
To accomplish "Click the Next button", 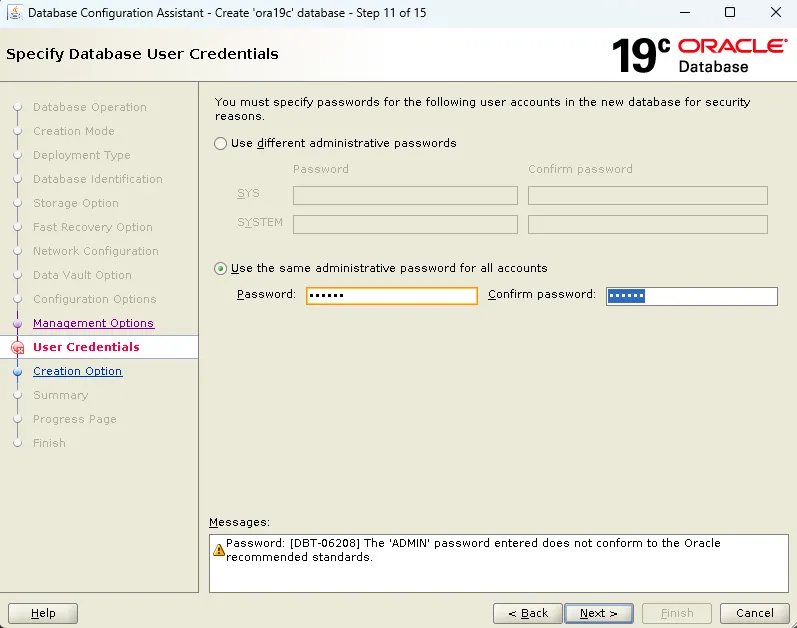I will click(x=599, y=613).
